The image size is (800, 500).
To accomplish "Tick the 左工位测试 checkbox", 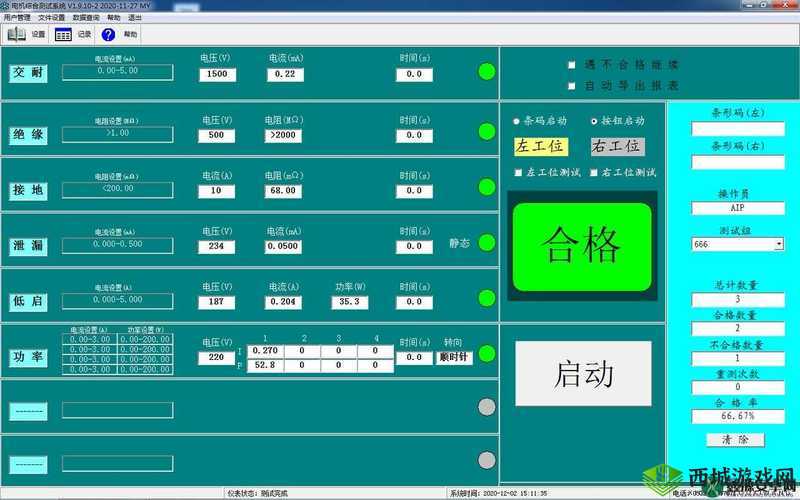I will 518,173.
